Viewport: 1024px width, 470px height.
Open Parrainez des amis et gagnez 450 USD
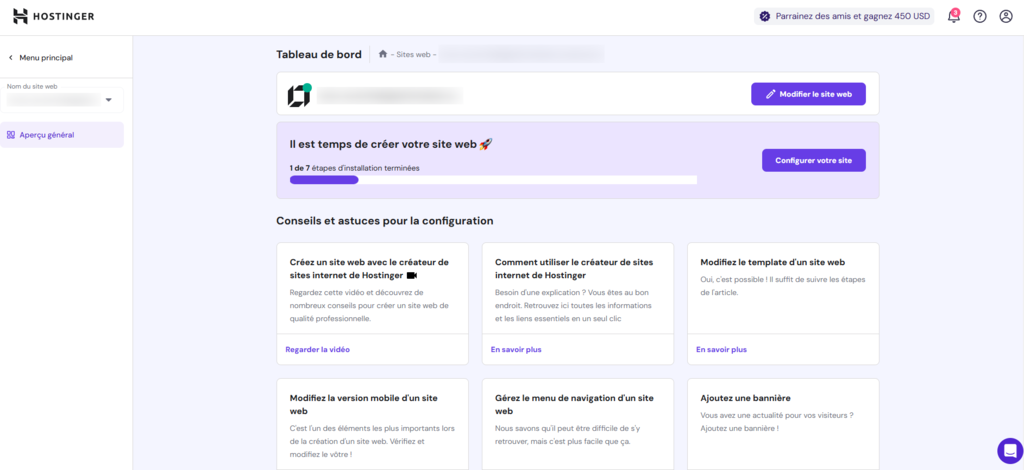tap(844, 16)
